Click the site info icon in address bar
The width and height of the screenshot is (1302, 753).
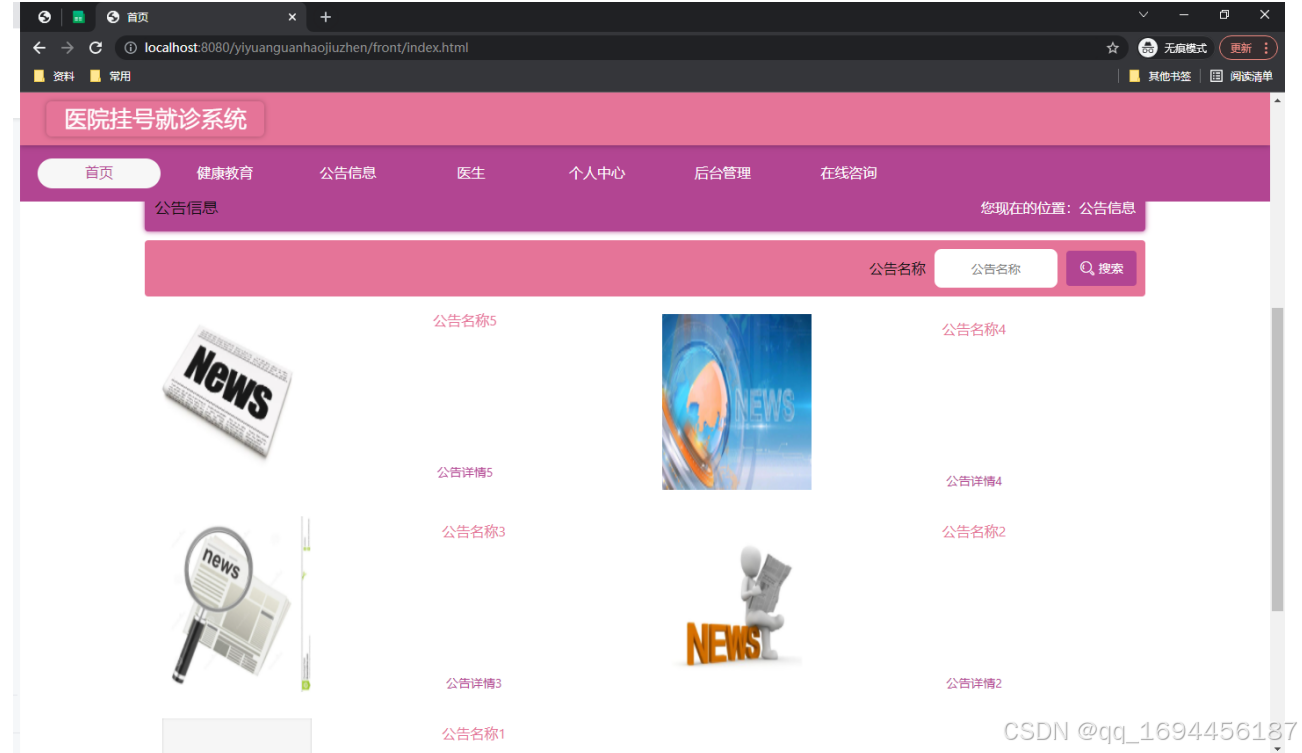[131, 48]
